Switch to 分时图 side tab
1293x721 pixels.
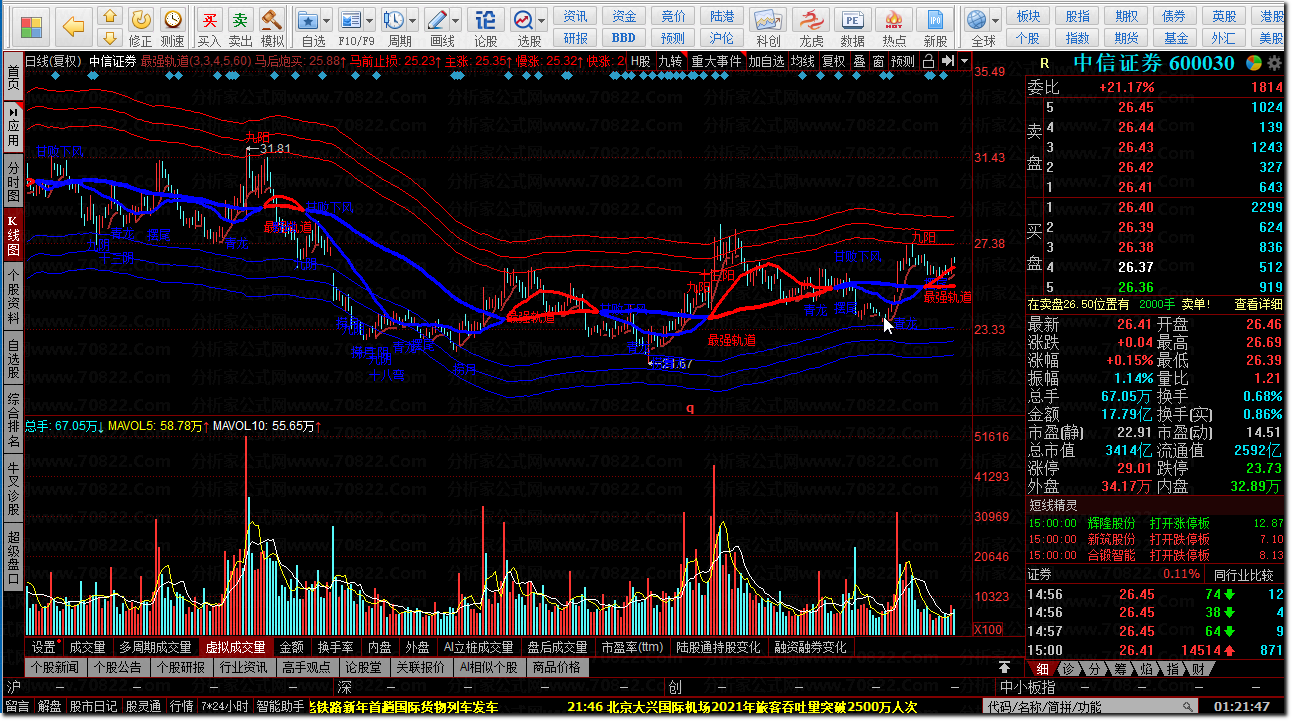pyautogui.click(x=13, y=181)
